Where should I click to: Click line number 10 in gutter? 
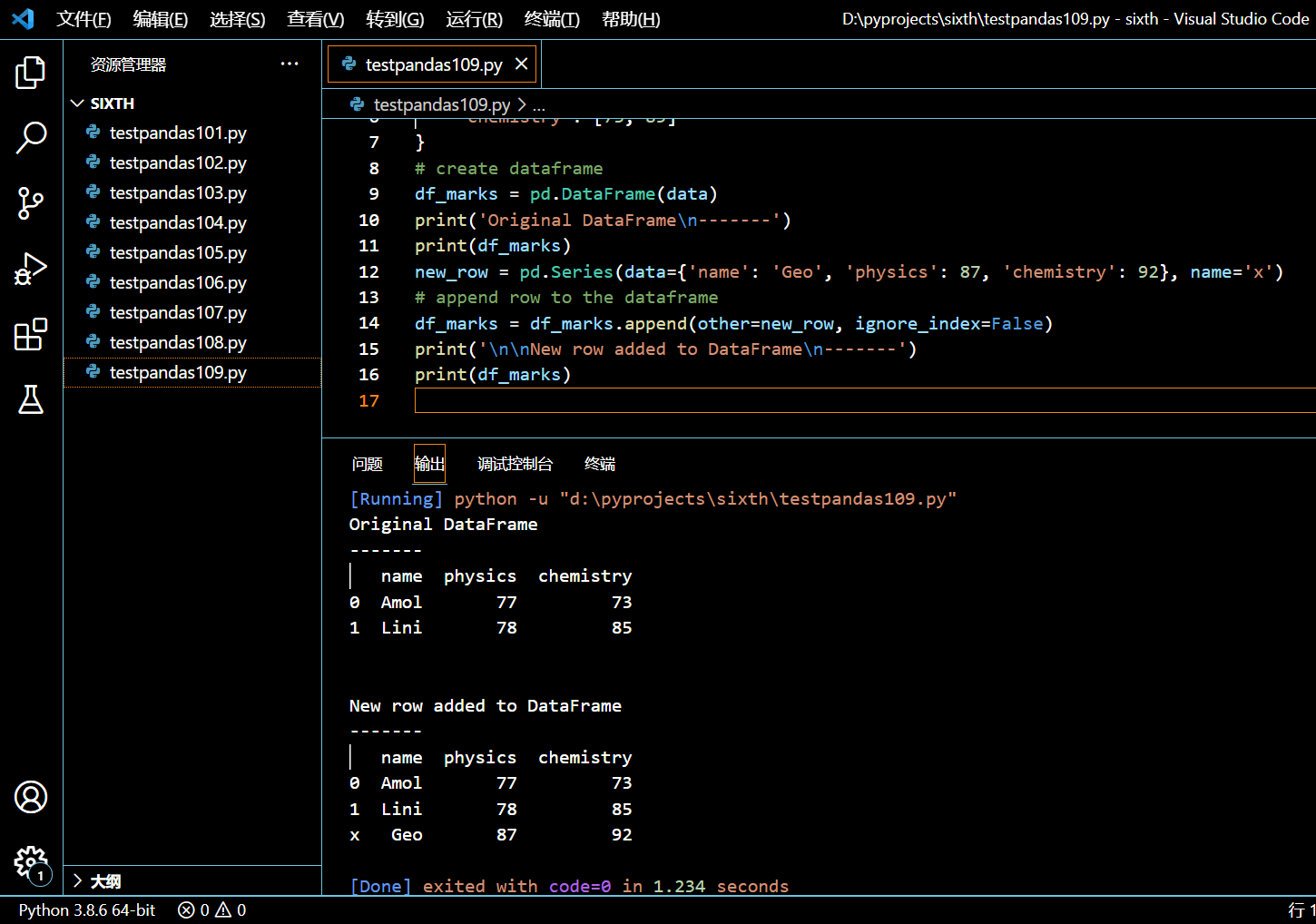(368, 220)
